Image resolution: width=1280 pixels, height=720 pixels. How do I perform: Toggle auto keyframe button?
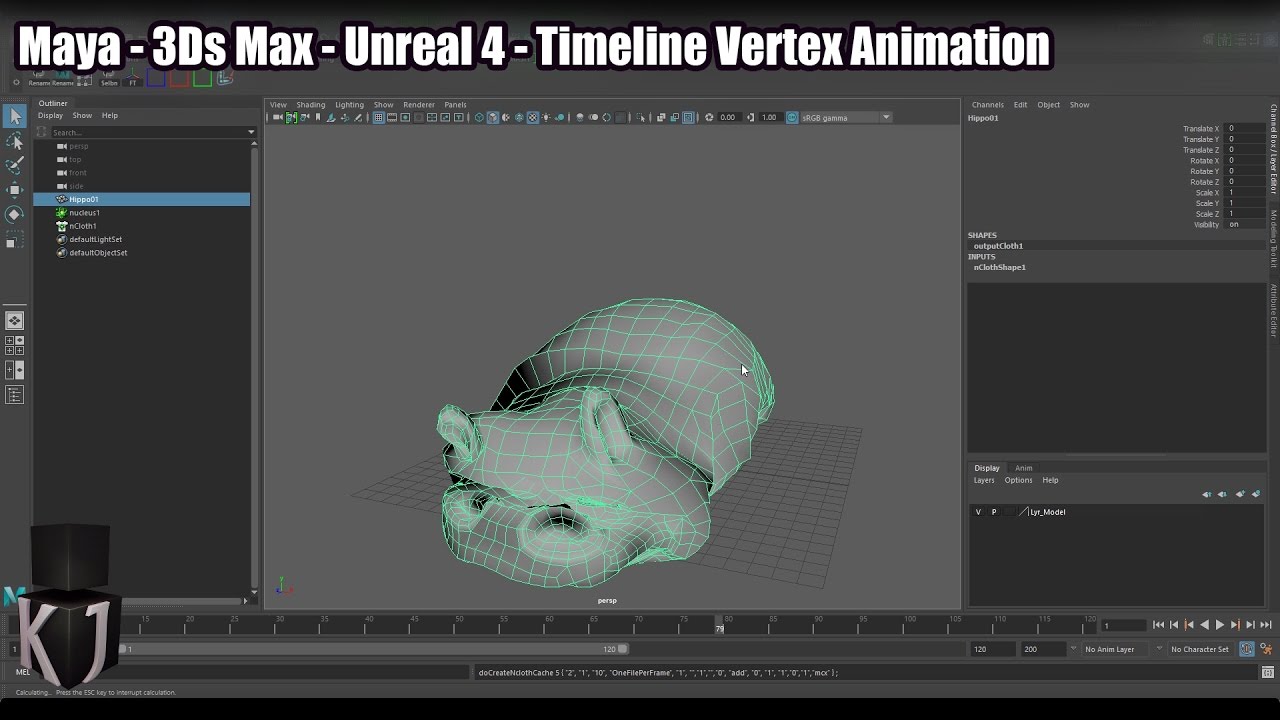1247,649
